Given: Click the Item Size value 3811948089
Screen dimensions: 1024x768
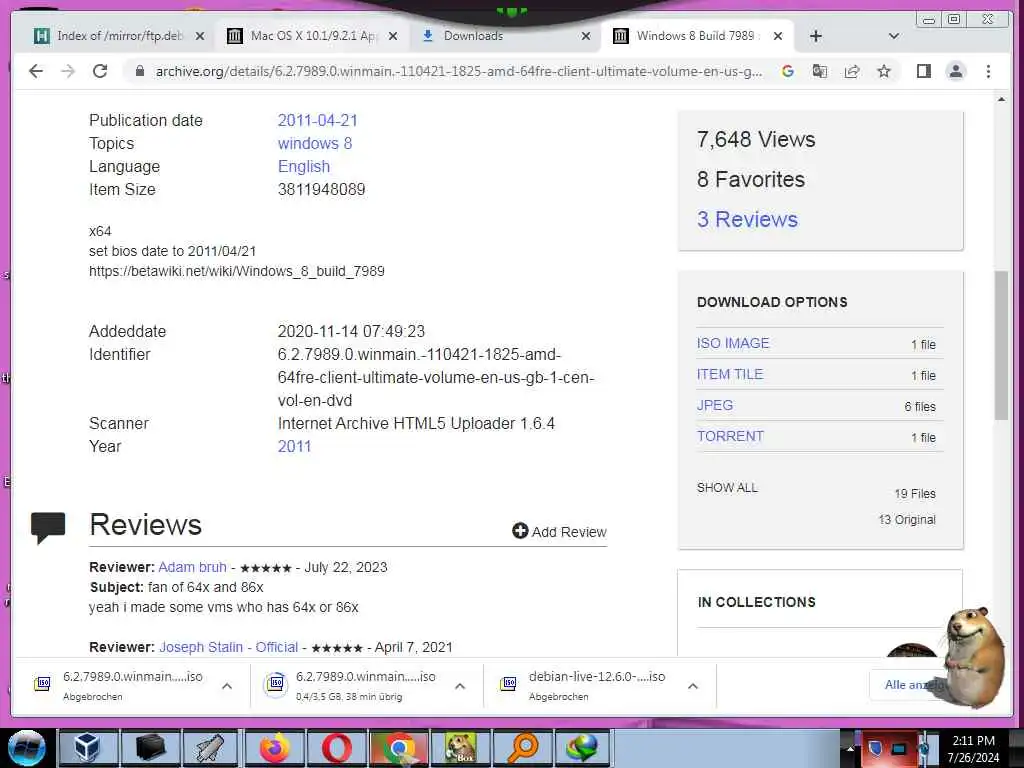Looking at the screenshot, I should (x=321, y=189).
